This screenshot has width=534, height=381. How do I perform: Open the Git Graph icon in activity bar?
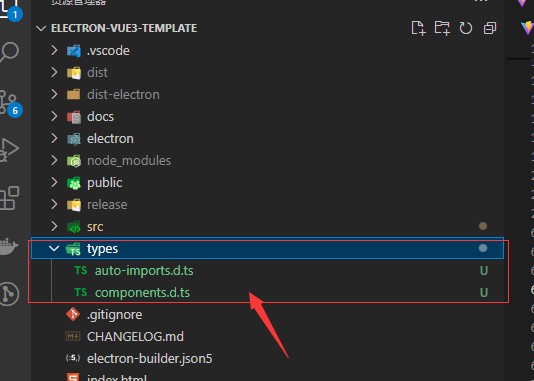9,294
